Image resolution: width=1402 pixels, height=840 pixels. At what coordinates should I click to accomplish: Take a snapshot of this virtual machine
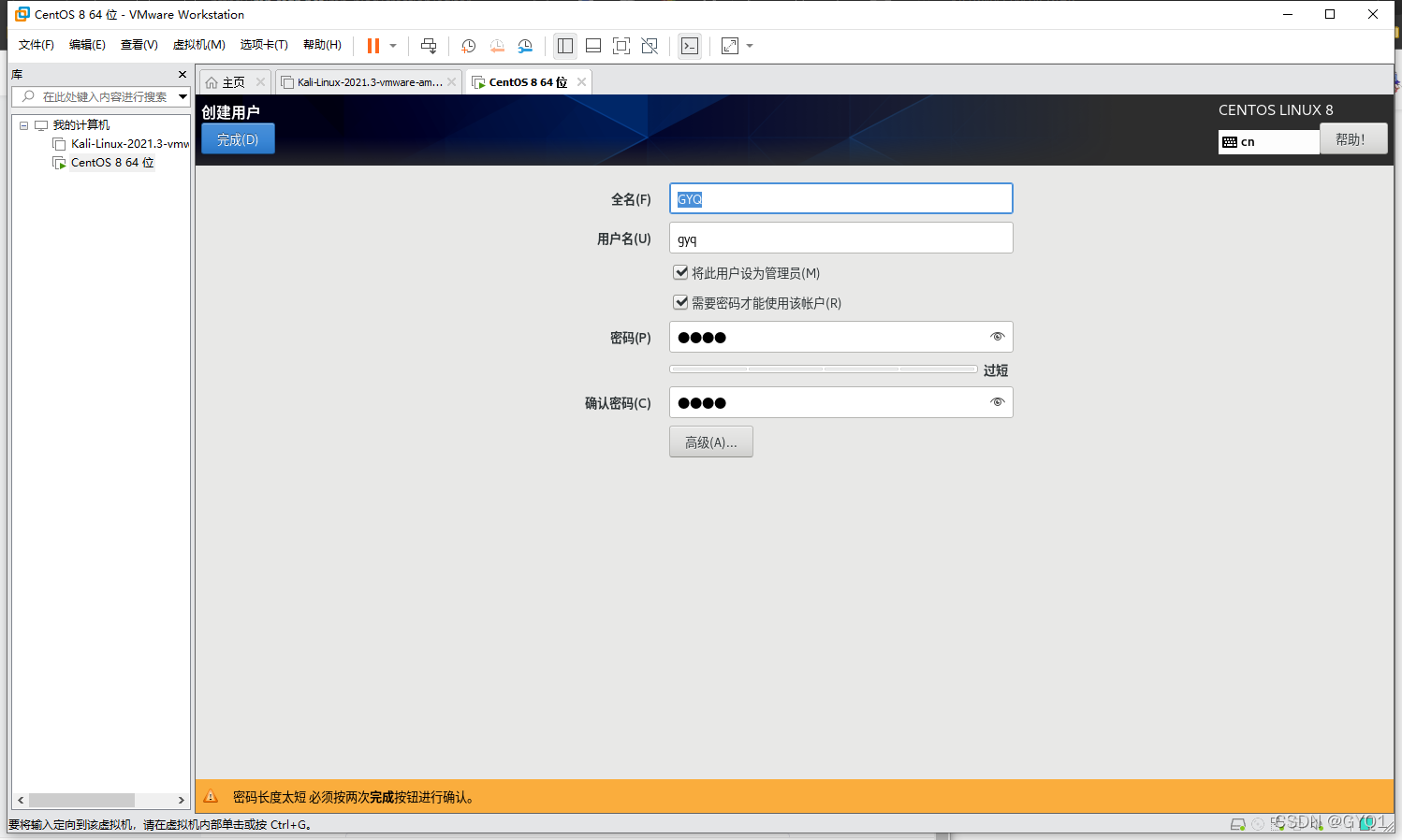[x=469, y=46]
